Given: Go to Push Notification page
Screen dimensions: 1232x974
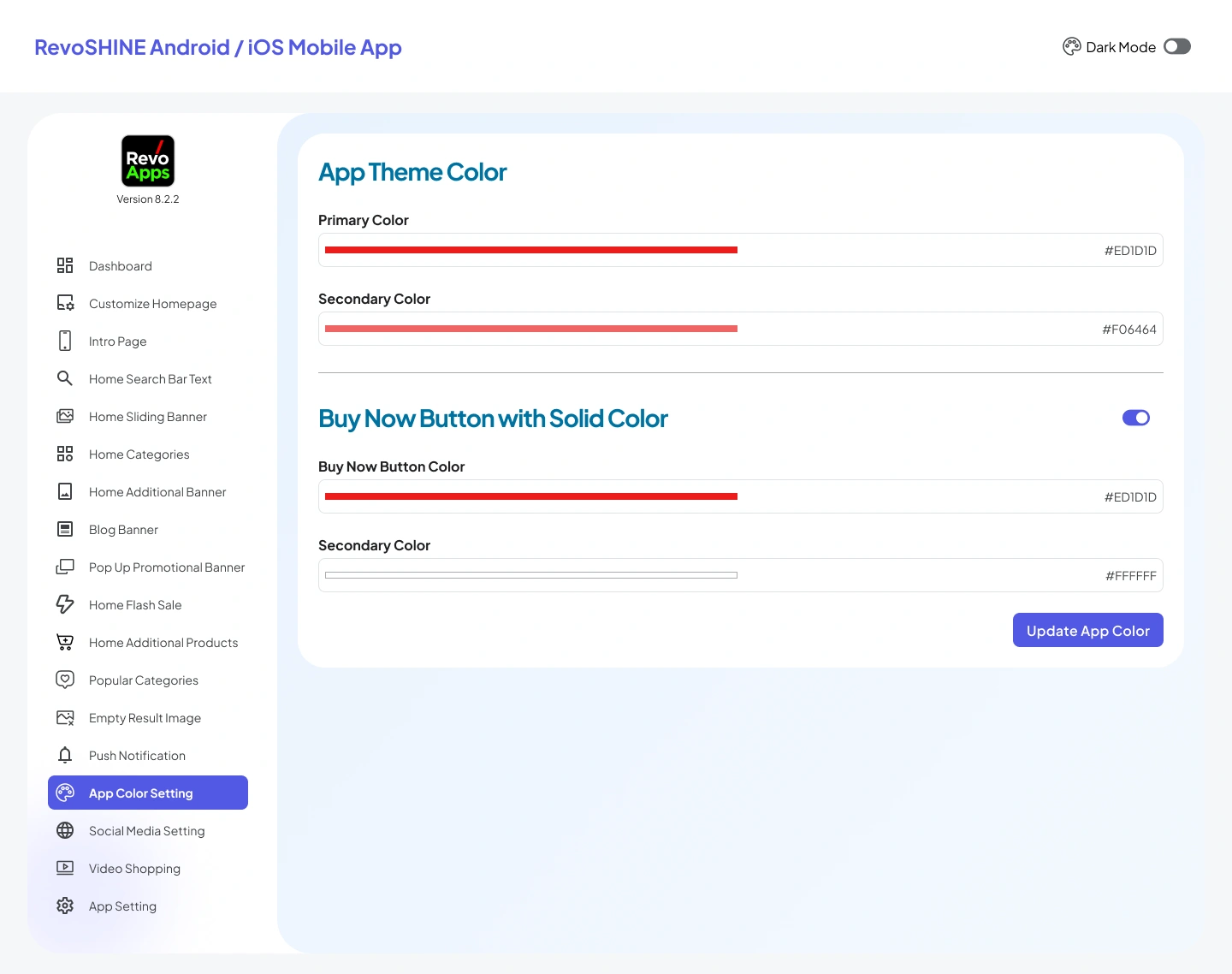Looking at the screenshot, I should coord(148,756).
